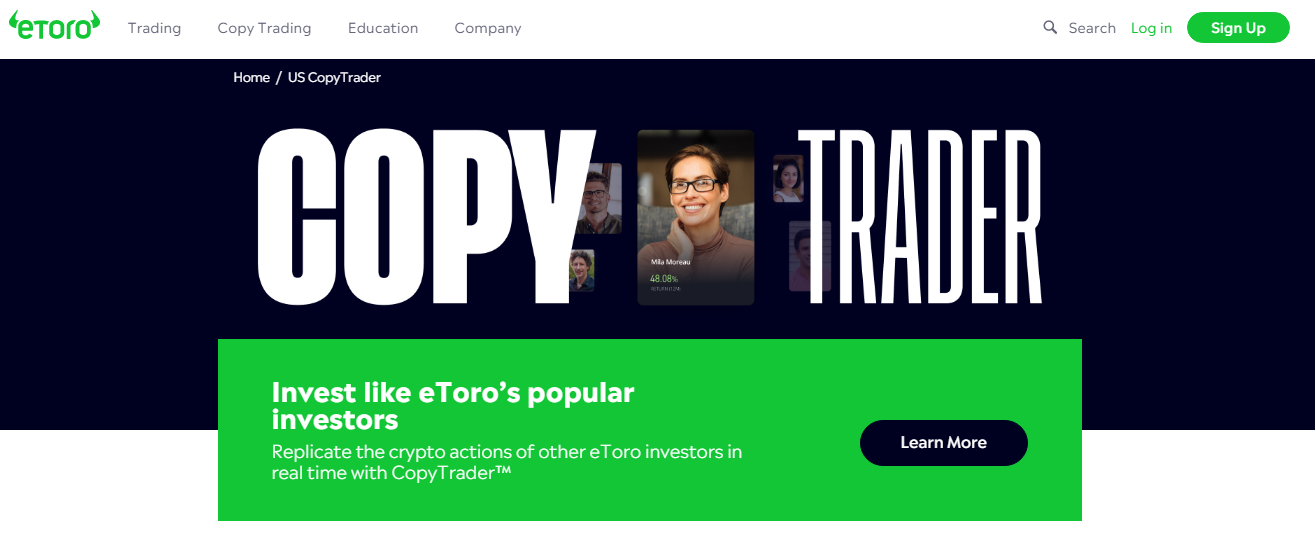This screenshot has height=544, width=1315.
Task: Click the Learn More button
Action: point(943,443)
